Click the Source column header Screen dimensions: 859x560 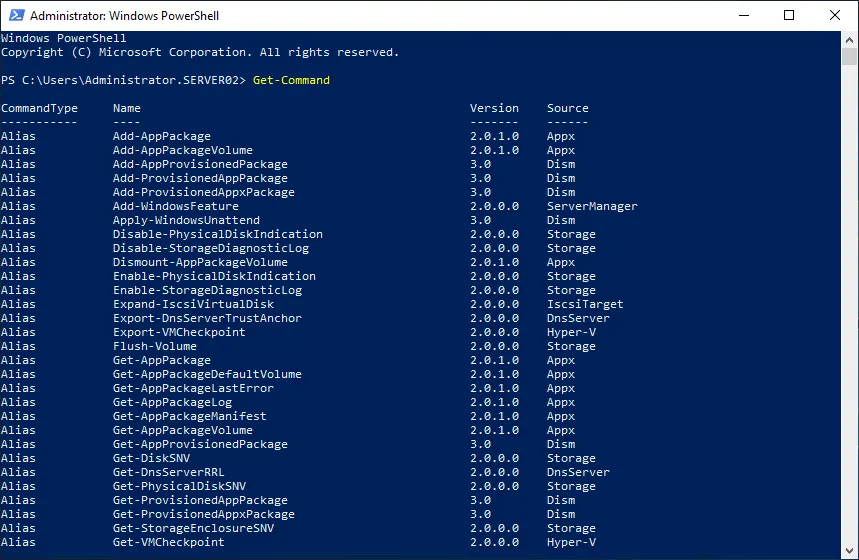coord(567,108)
